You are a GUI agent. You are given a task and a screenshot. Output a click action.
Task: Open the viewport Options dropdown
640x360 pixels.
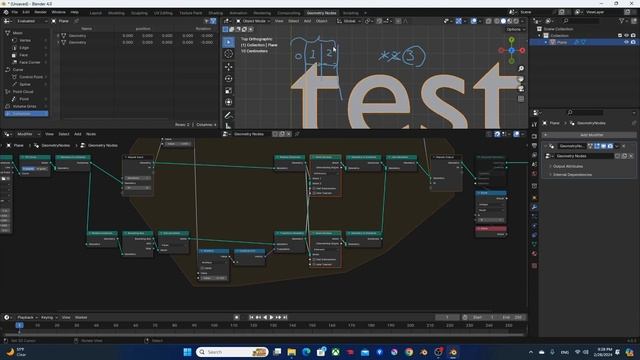515,29
